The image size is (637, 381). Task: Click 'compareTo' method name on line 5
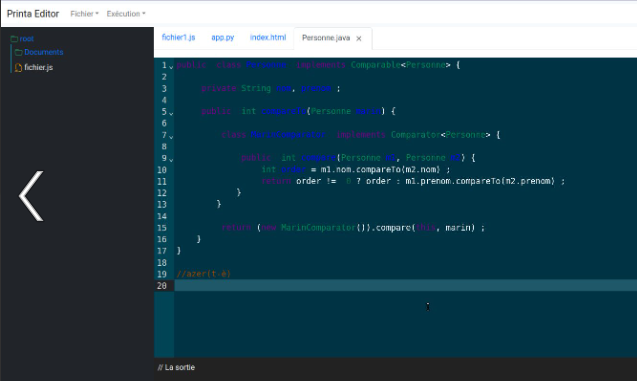(284, 111)
